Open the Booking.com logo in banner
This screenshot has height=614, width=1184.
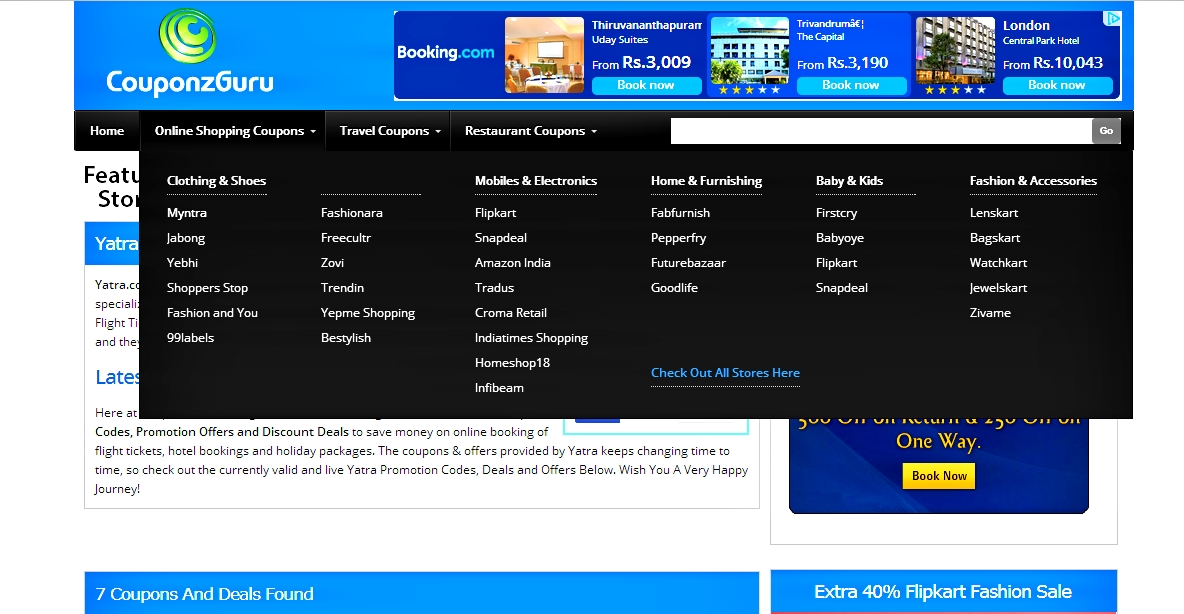tap(446, 52)
